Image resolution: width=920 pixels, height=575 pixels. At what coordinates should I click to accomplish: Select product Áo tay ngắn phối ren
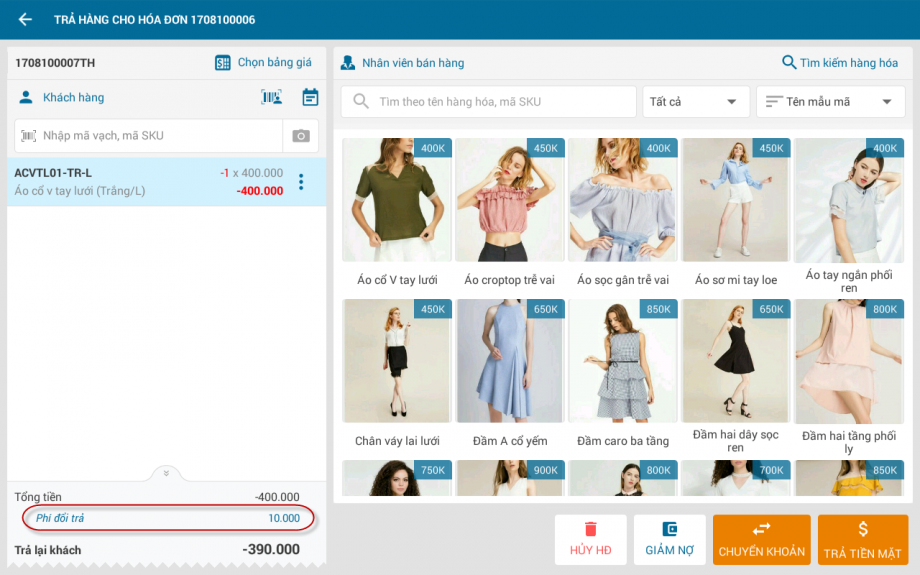tap(848, 216)
